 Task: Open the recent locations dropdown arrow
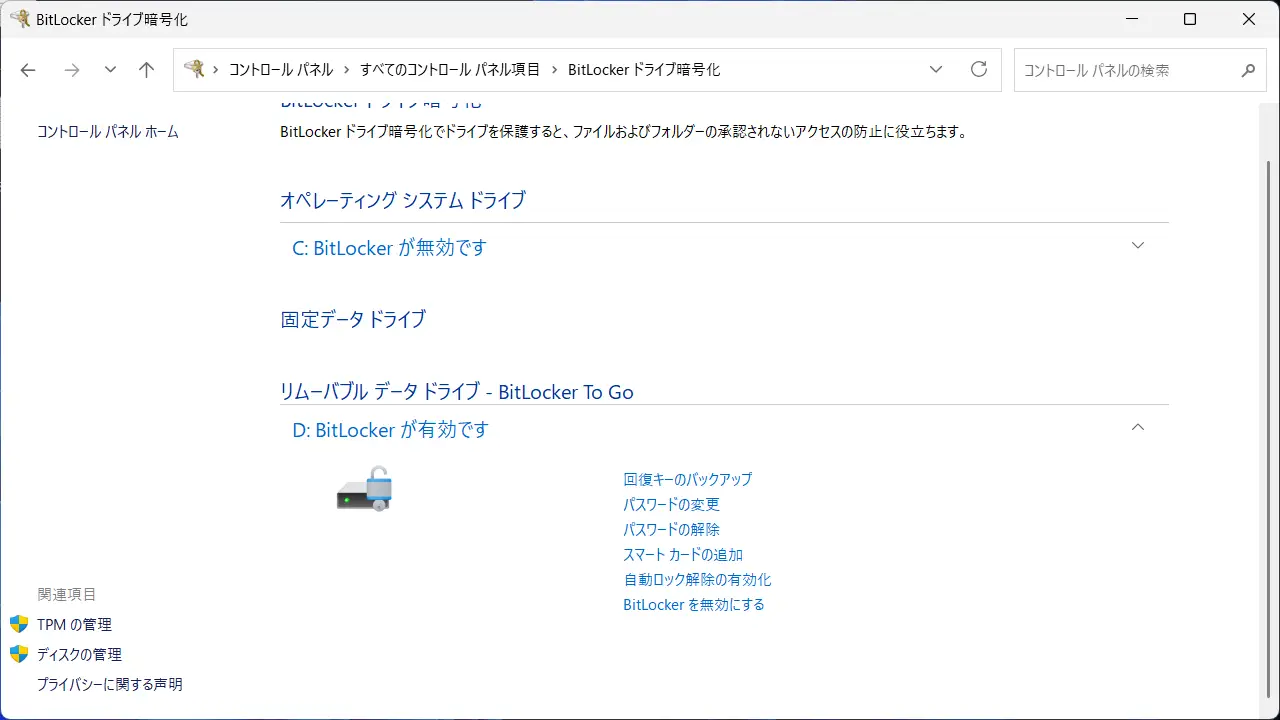[110, 70]
